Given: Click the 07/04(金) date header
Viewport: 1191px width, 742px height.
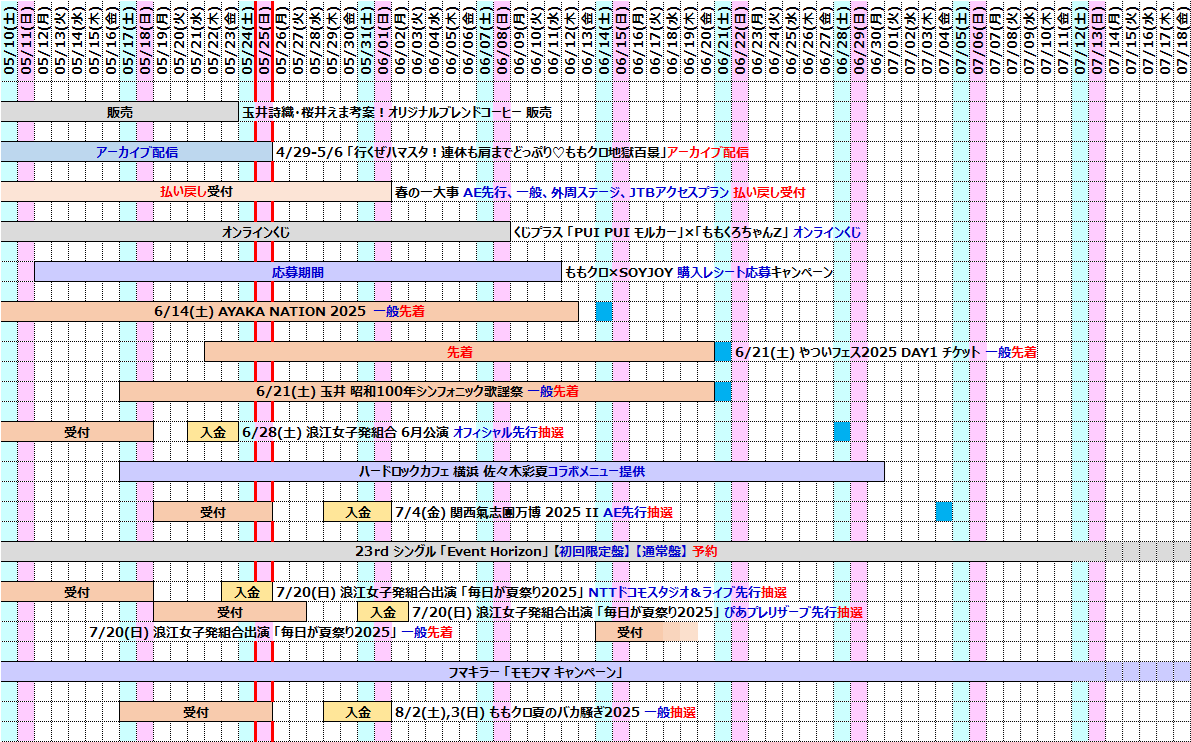Looking at the screenshot, I should click(944, 39).
